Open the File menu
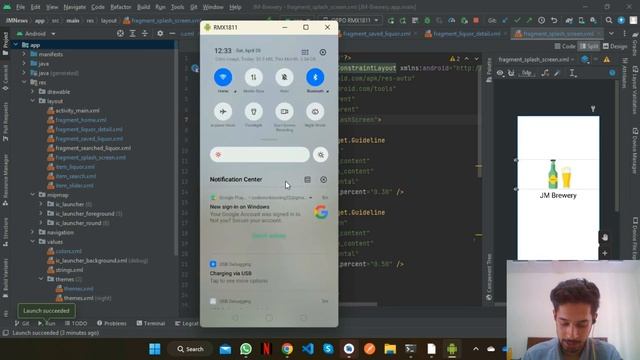 click(20, 7)
